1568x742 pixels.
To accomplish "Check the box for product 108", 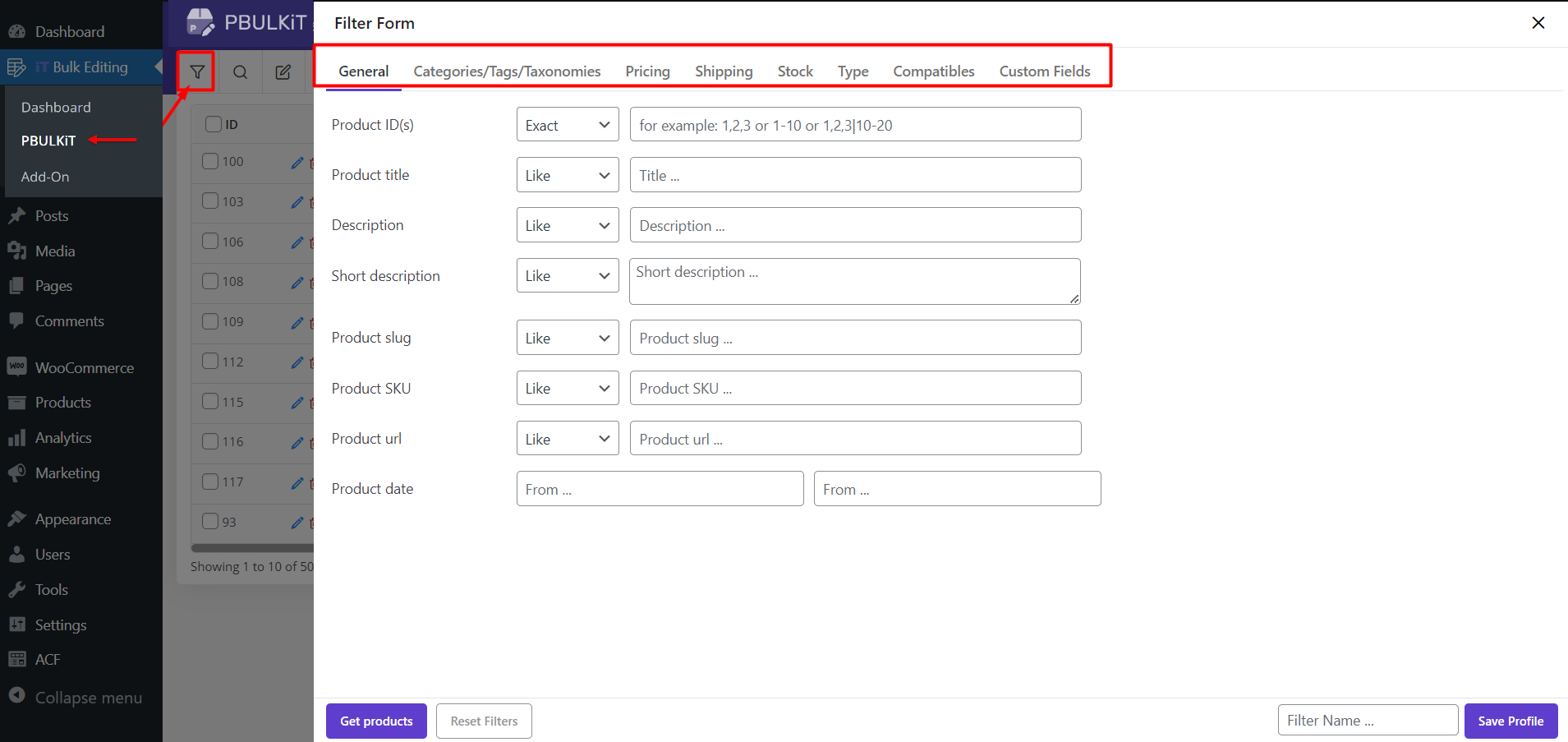I will [210, 281].
